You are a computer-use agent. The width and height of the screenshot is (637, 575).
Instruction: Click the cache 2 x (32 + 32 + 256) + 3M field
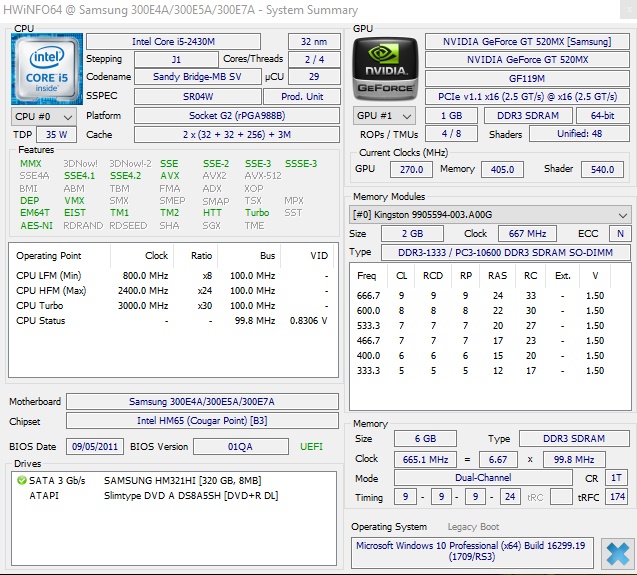coord(237,135)
